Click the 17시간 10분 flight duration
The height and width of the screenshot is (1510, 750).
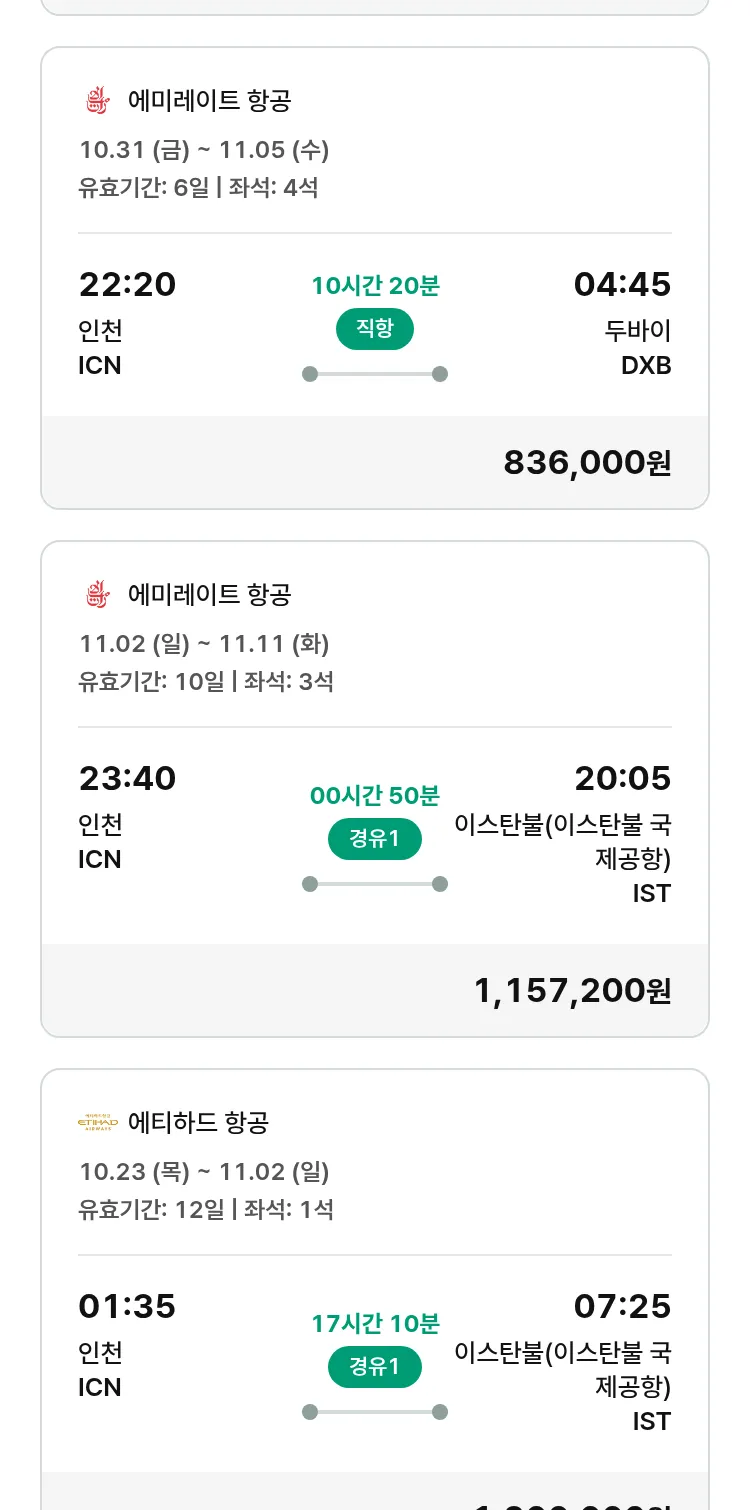(375, 1324)
